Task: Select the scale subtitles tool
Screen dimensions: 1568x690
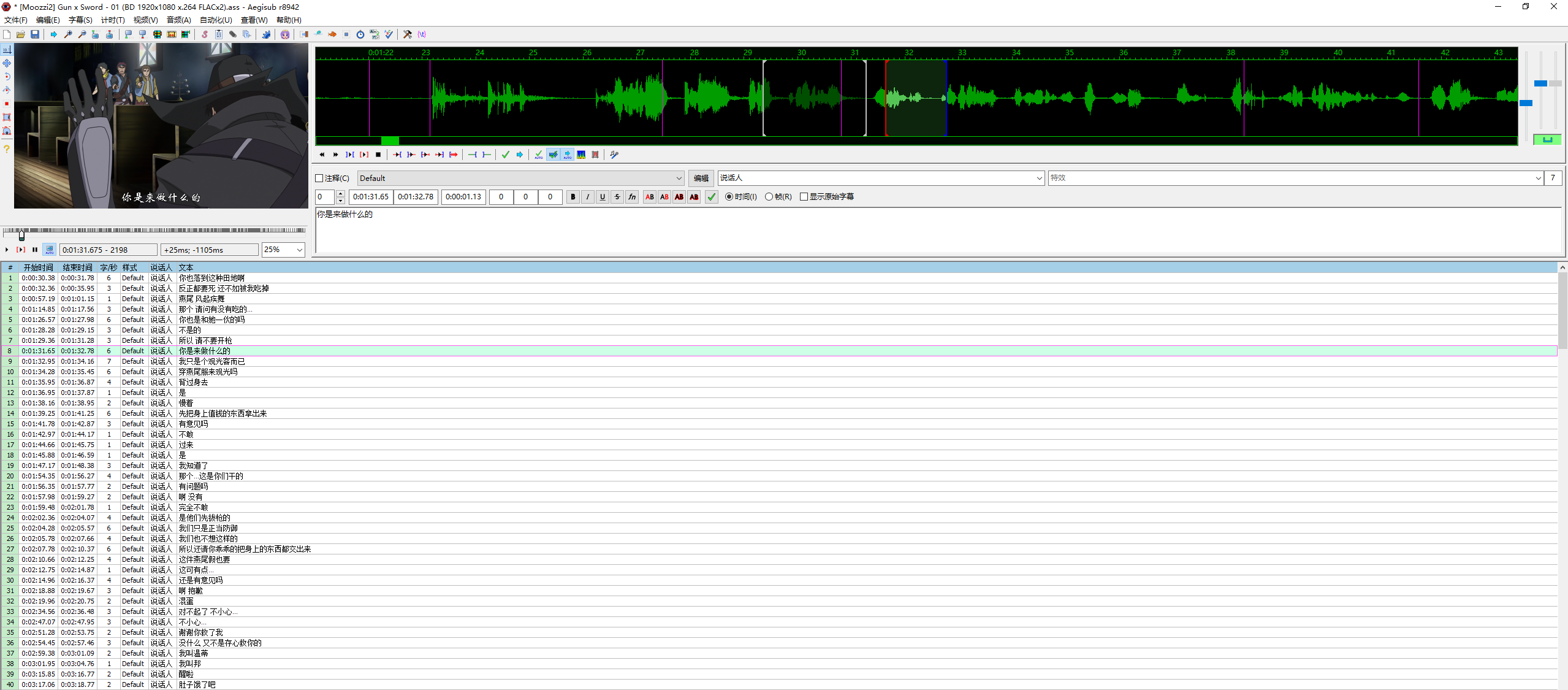Action: (x=7, y=104)
